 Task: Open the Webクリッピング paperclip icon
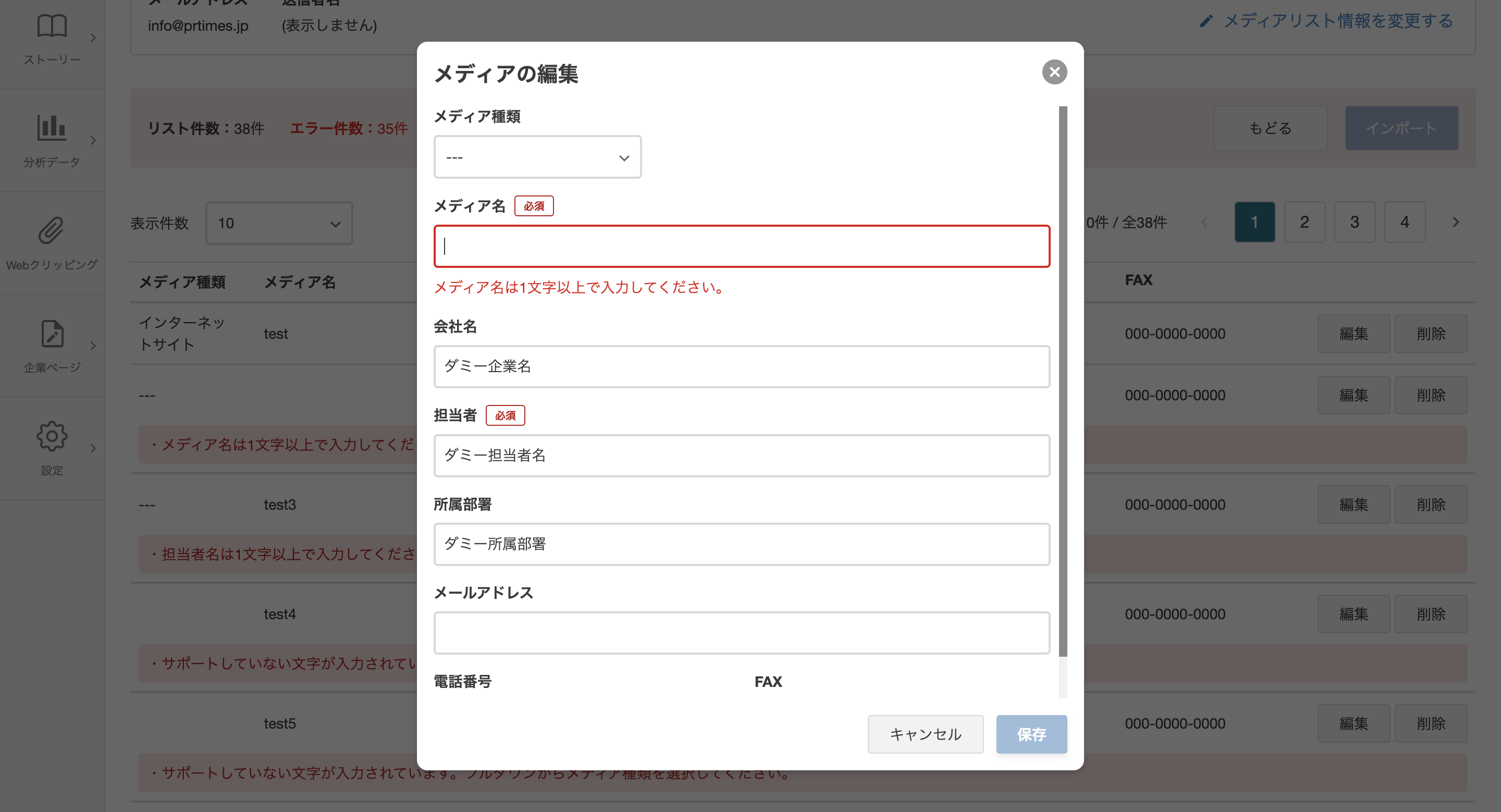click(x=52, y=231)
